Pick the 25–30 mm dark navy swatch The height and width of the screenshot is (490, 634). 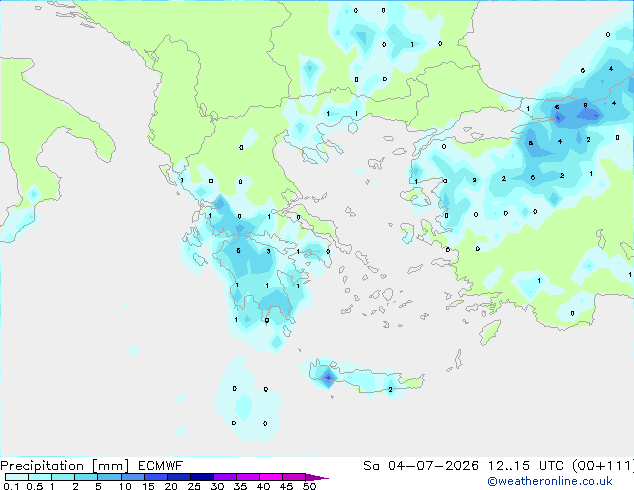click(202, 477)
